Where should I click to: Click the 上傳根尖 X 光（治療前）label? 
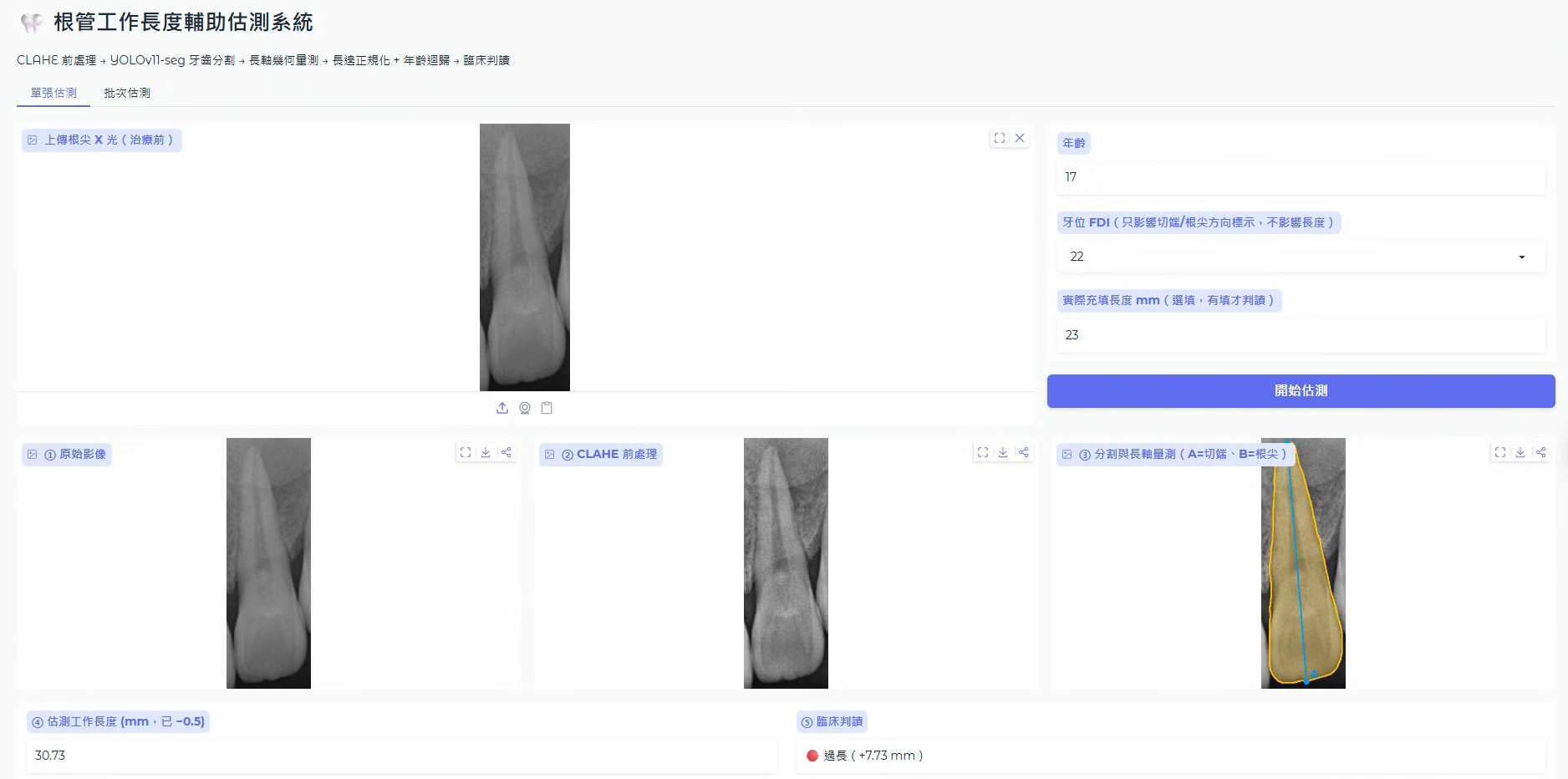coord(102,140)
